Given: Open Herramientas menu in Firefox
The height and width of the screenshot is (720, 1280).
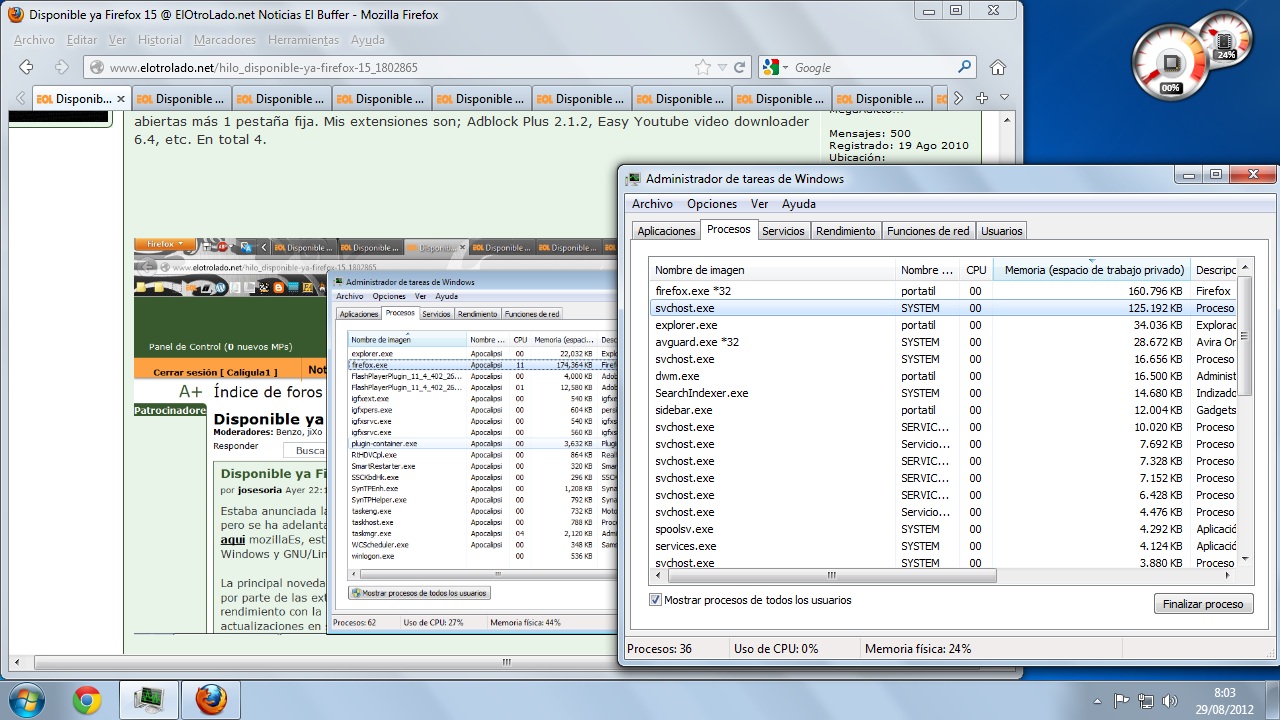Looking at the screenshot, I should 304,40.
